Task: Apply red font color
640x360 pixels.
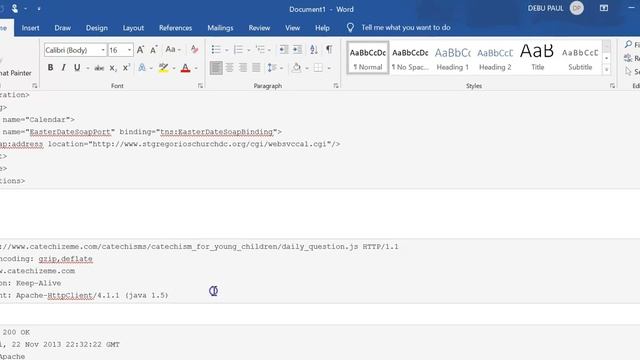Action: point(185,68)
